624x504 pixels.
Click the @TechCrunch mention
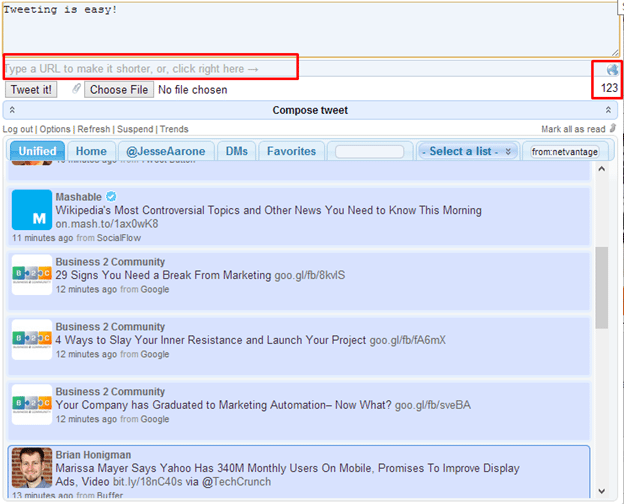click(x=236, y=482)
